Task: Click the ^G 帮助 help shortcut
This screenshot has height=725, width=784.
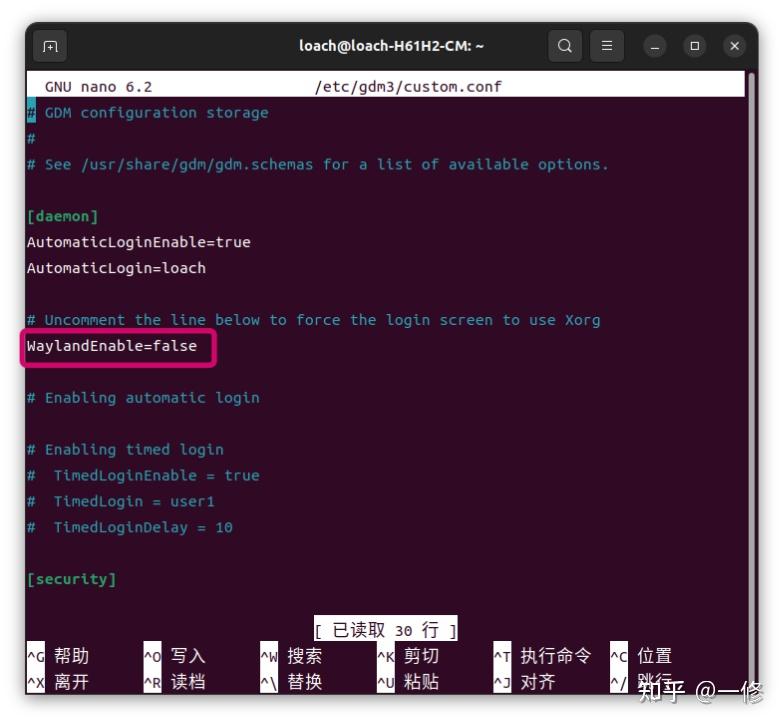Action: 58,656
